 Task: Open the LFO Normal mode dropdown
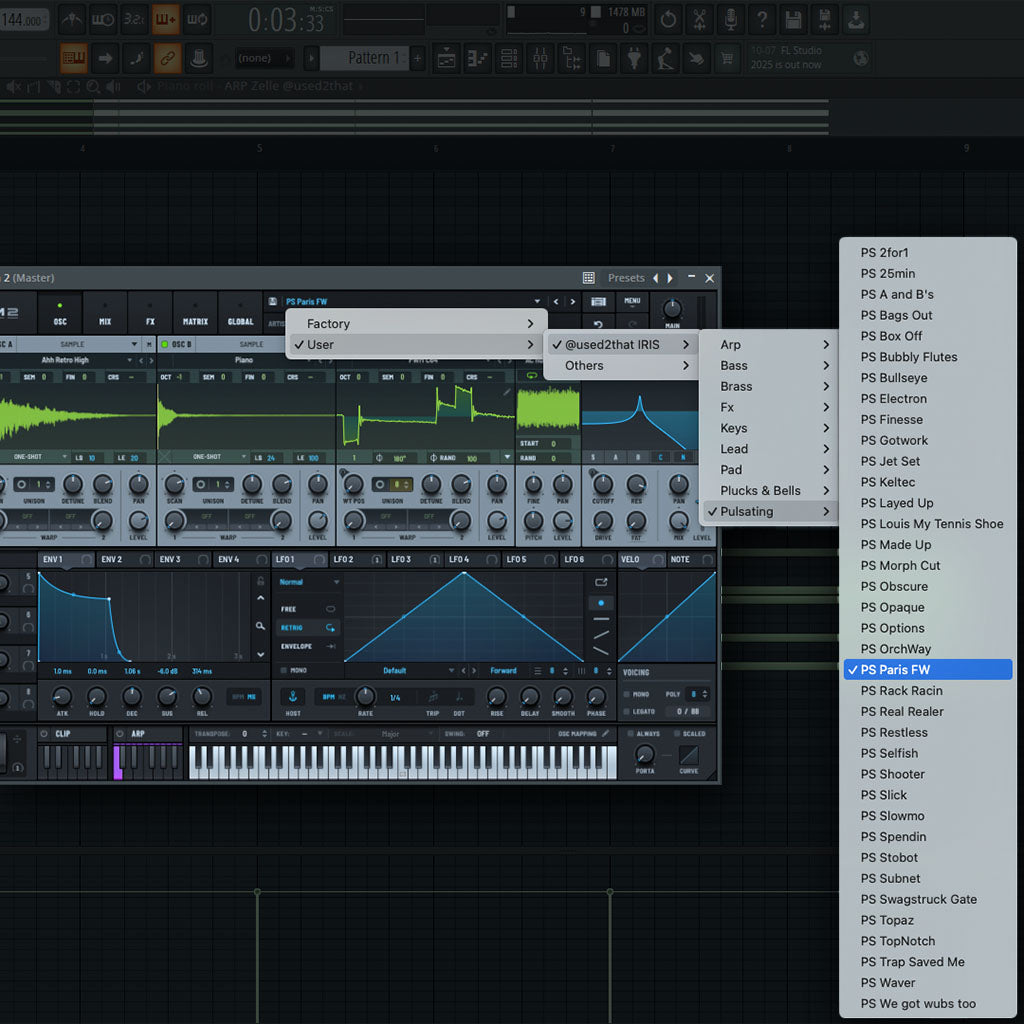click(310, 582)
